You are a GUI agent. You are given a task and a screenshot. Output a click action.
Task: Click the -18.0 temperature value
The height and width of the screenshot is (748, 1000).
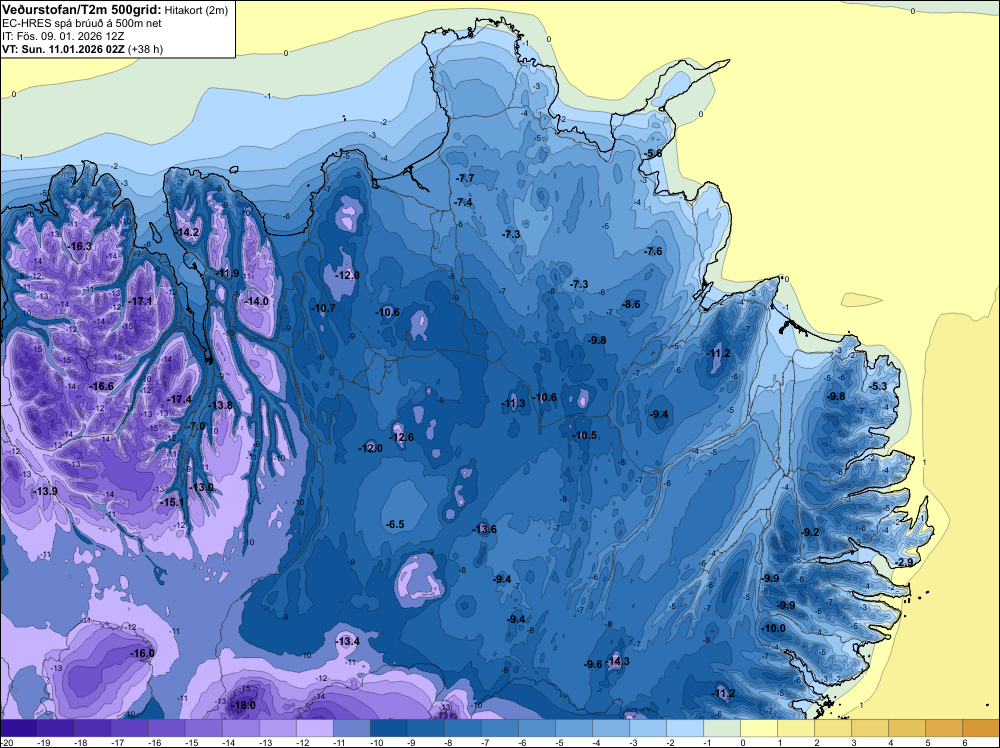(243, 706)
